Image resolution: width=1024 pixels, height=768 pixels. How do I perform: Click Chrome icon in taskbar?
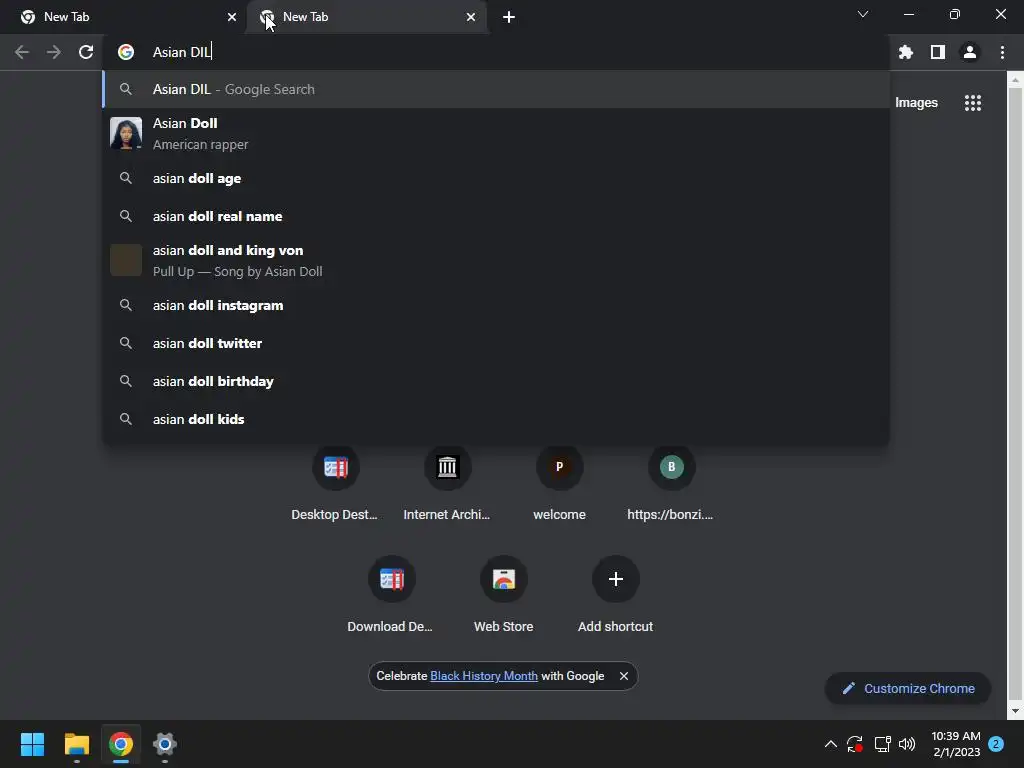(121, 744)
